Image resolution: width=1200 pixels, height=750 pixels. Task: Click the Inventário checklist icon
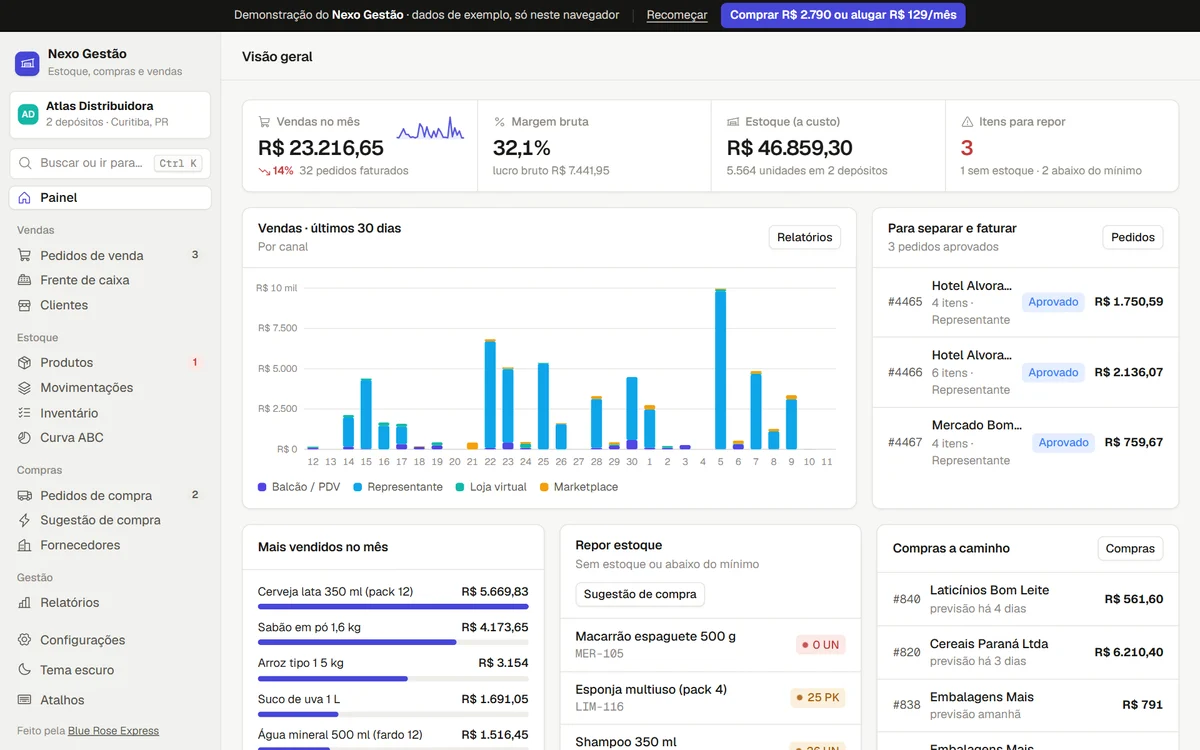click(x=25, y=413)
